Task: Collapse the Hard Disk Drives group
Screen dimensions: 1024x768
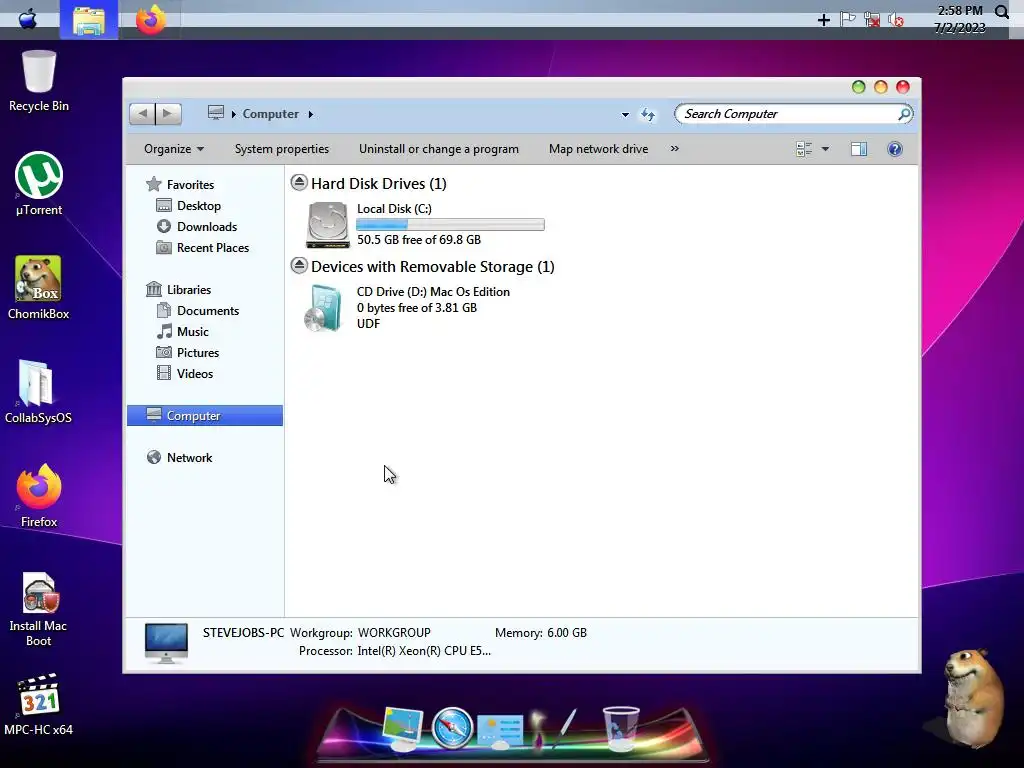Action: tap(299, 182)
